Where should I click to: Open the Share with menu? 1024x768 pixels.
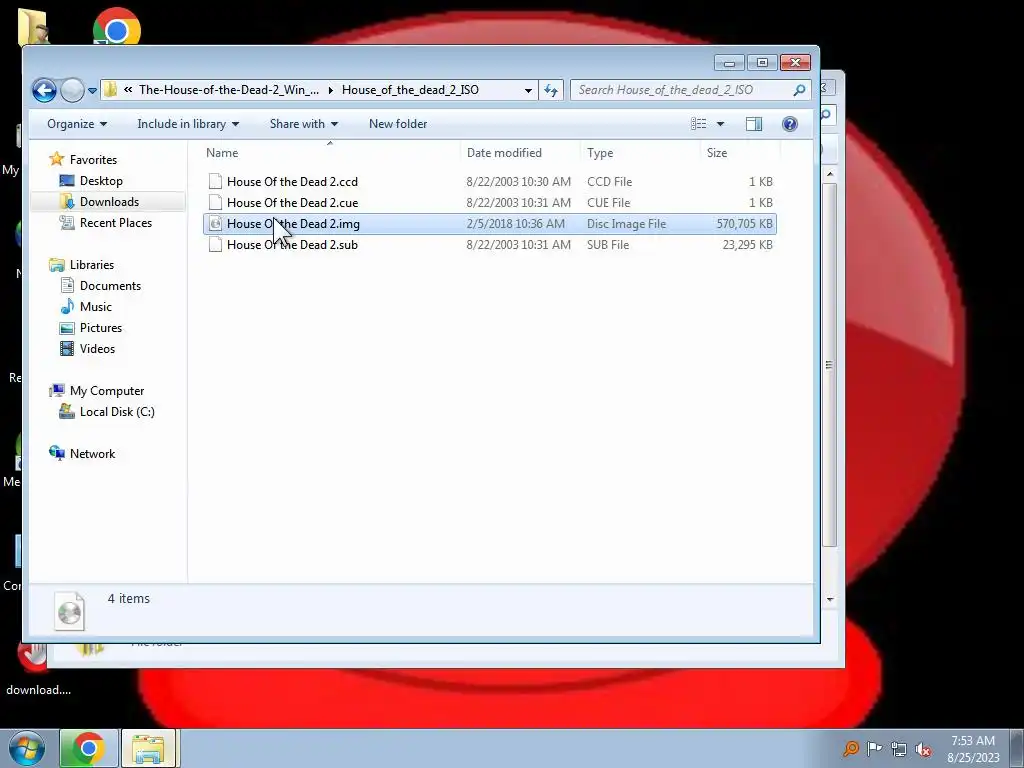(x=304, y=124)
